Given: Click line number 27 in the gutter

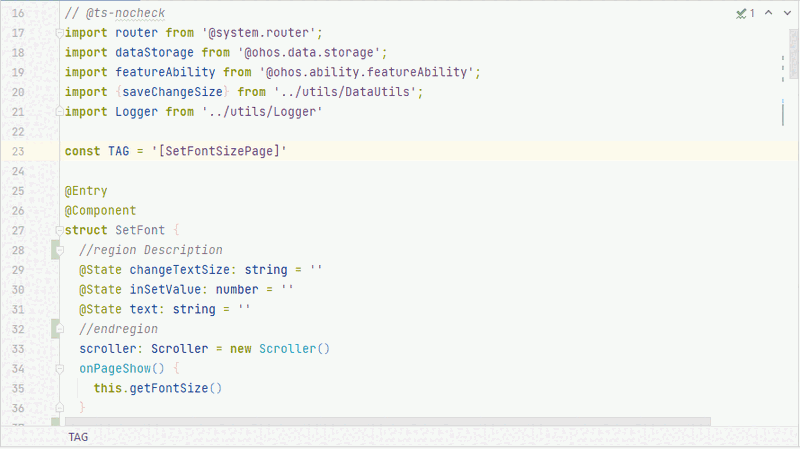Looking at the screenshot, I should tap(18, 230).
